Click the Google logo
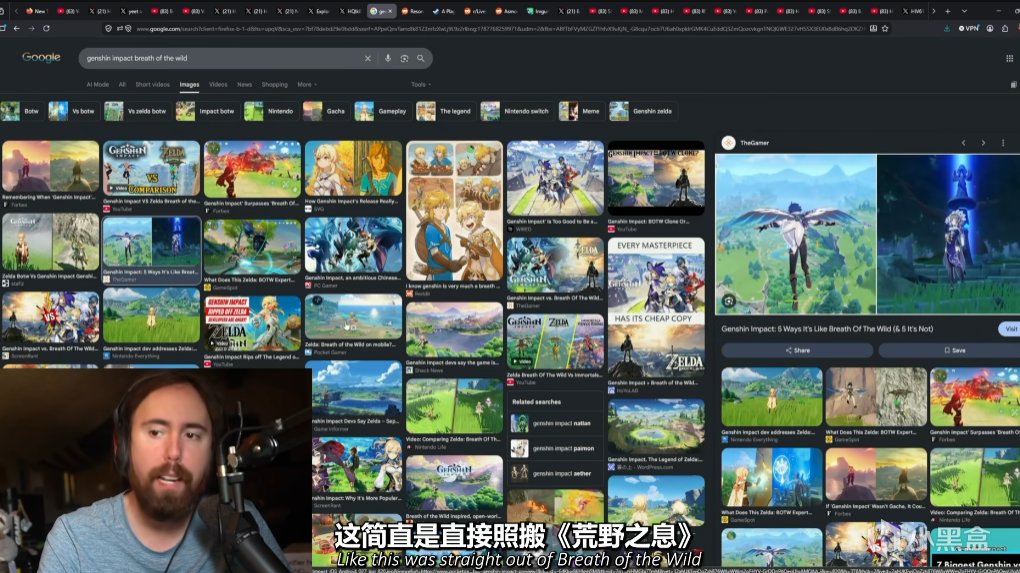This screenshot has width=1020, height=573. (x=41, y=57)
